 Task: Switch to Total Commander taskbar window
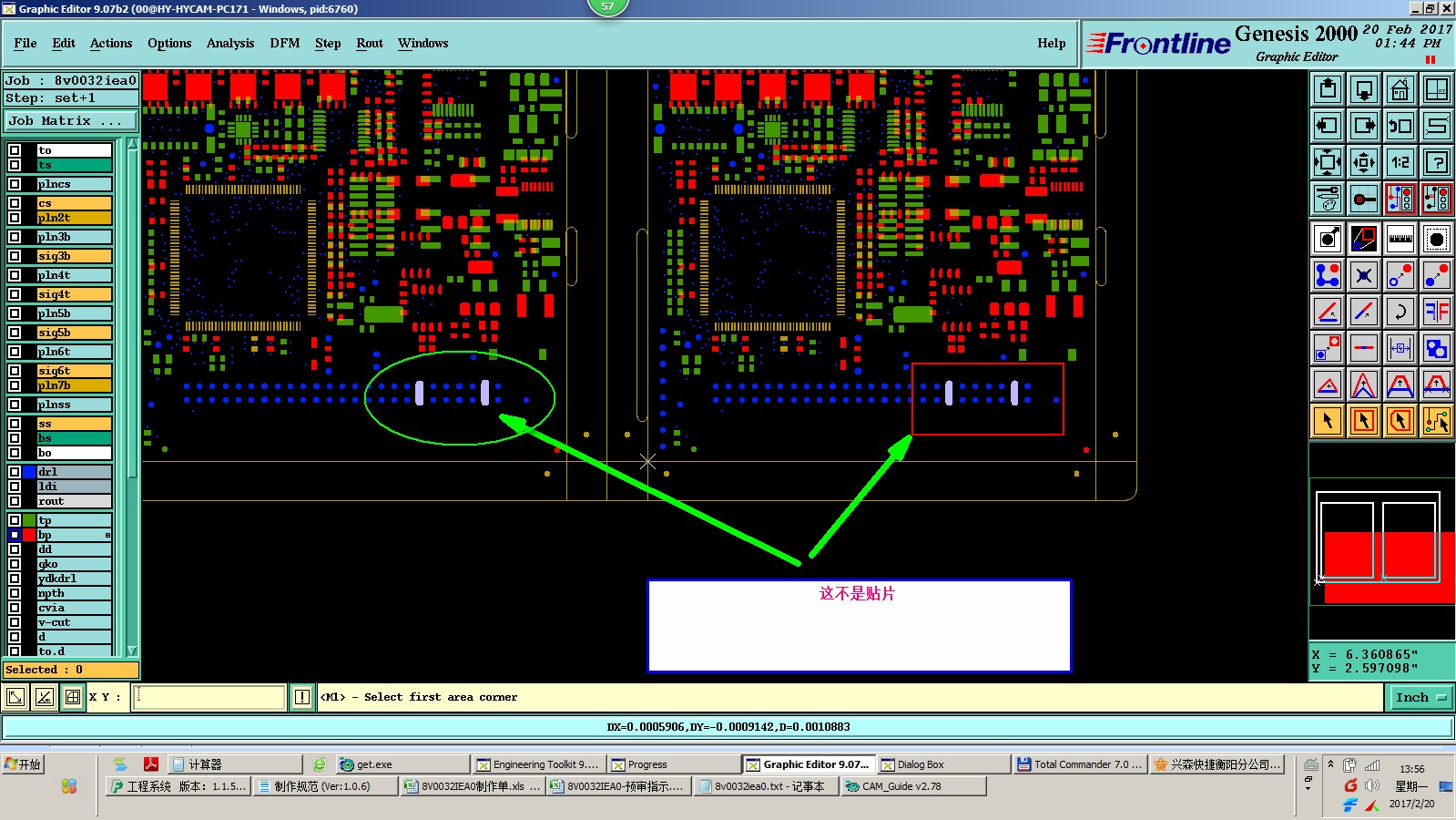coord(1079,764)
